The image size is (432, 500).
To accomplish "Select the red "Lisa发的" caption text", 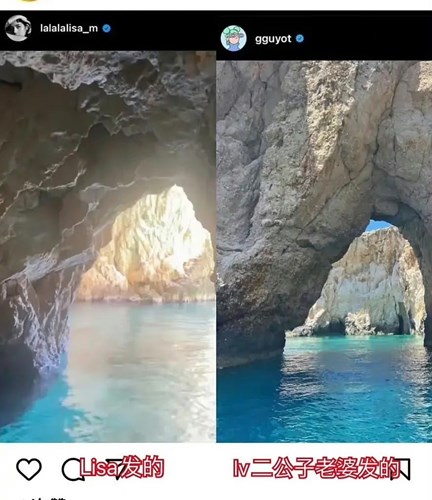I will point(122,467).
